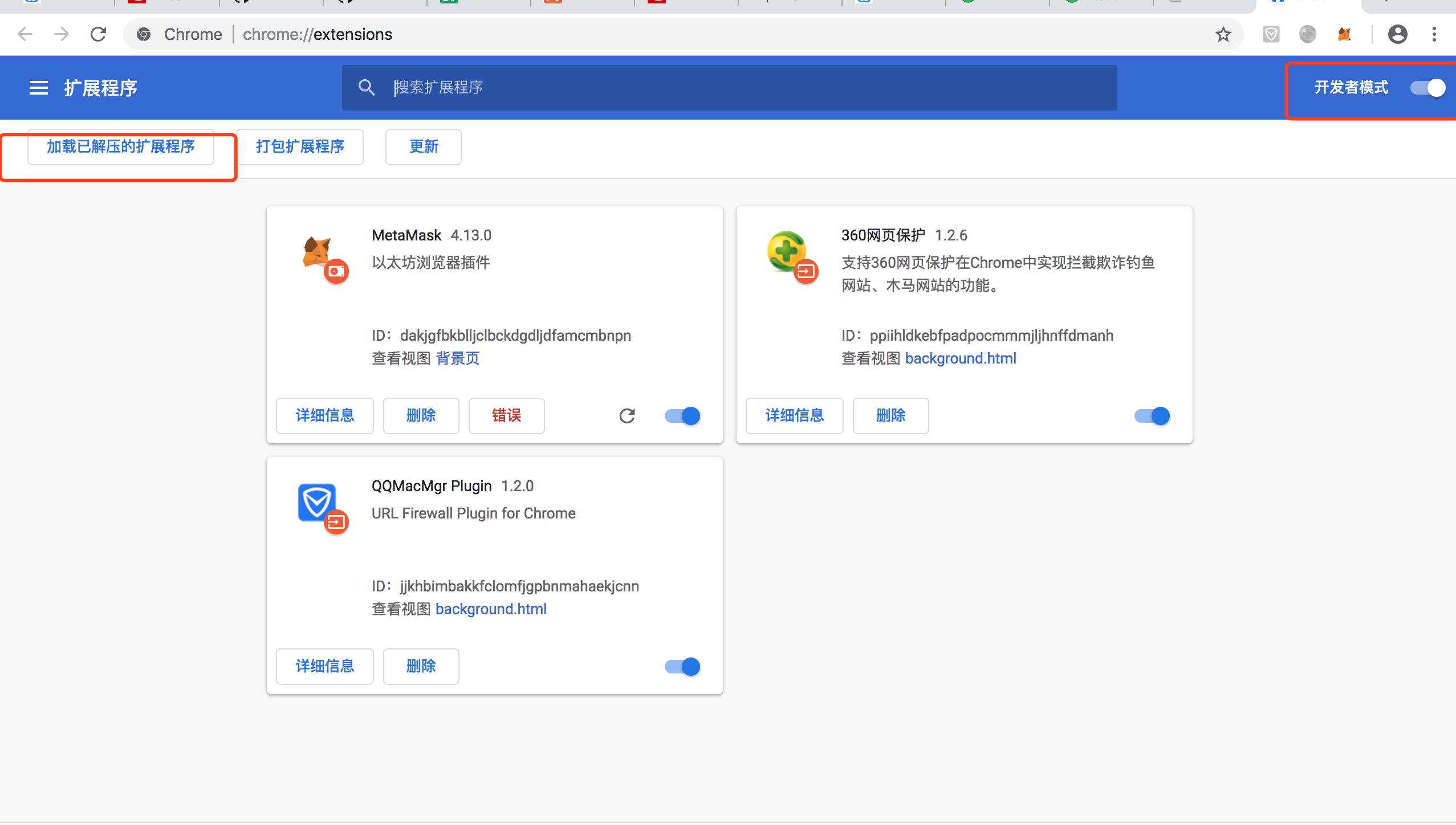Click 加载已解压的扩展程序 button

[x=120, y=146]
